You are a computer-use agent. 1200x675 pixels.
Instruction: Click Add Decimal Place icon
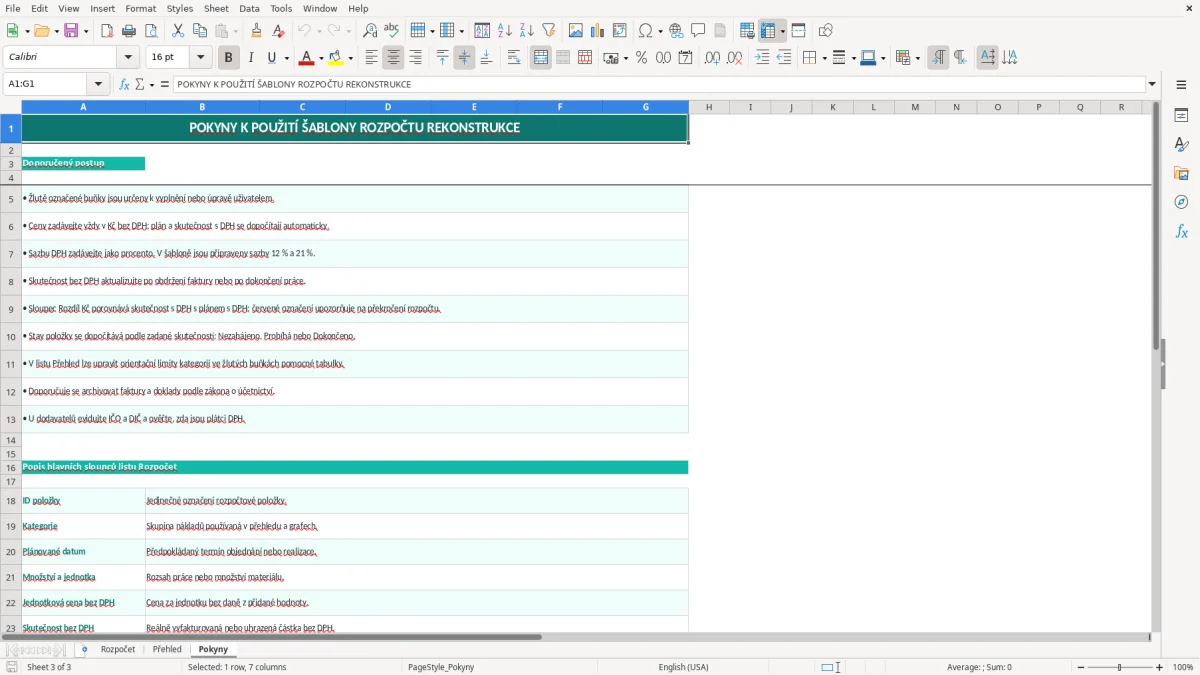[712, 58]
